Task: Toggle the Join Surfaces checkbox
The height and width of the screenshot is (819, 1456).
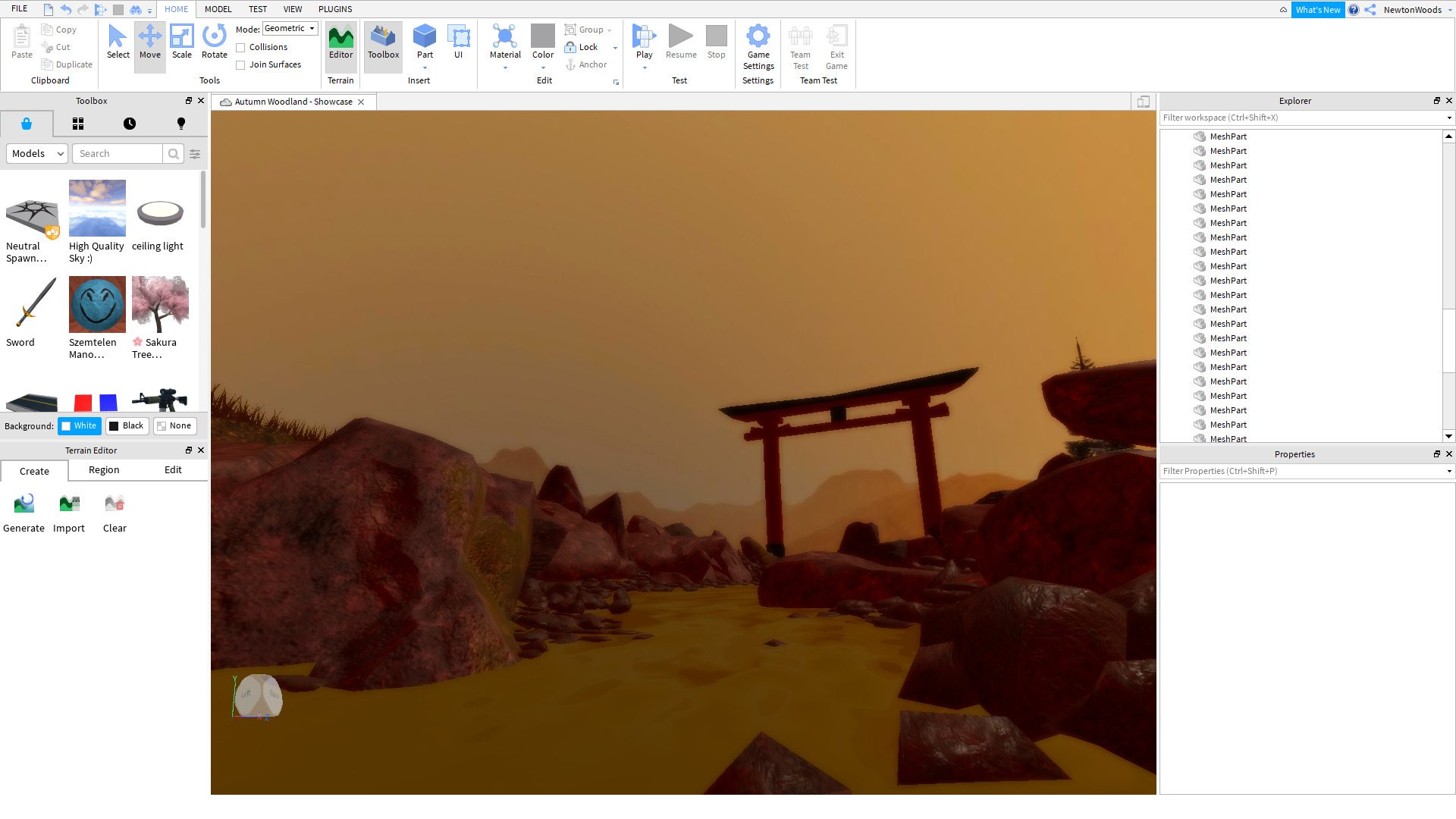Action: (x=240, y=65)
